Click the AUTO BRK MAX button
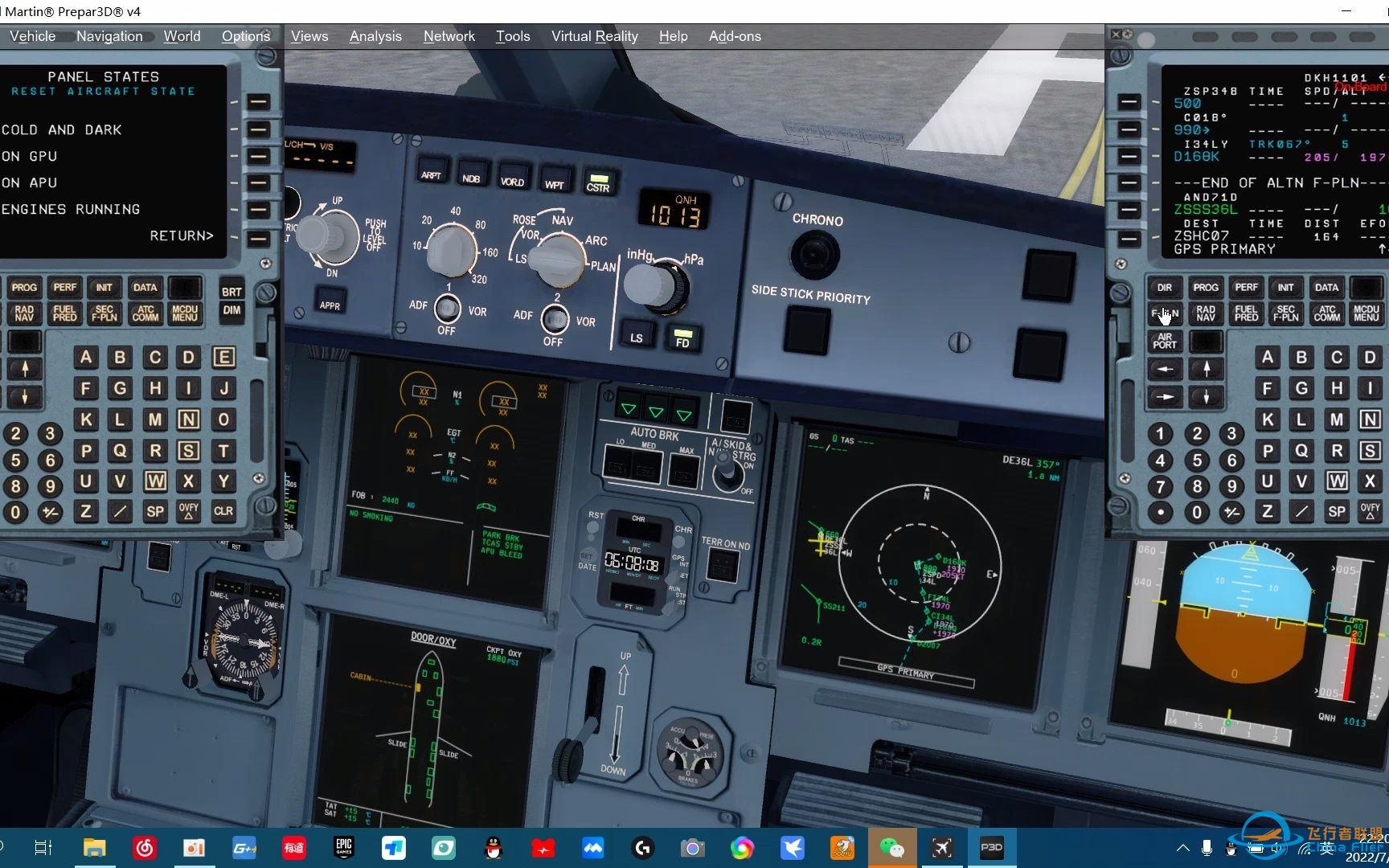The image size is (1389, 868). click(x=684, y=471)
